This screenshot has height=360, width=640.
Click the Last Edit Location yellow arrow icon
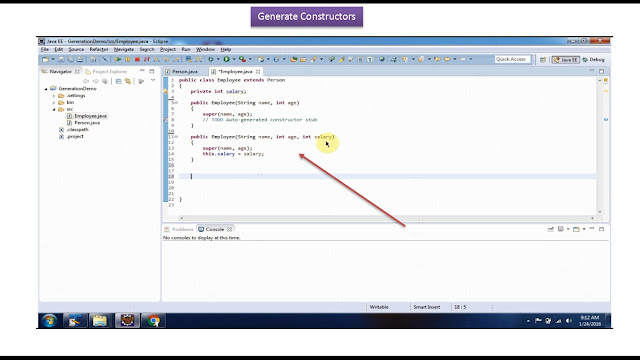[x=438, y=60]
